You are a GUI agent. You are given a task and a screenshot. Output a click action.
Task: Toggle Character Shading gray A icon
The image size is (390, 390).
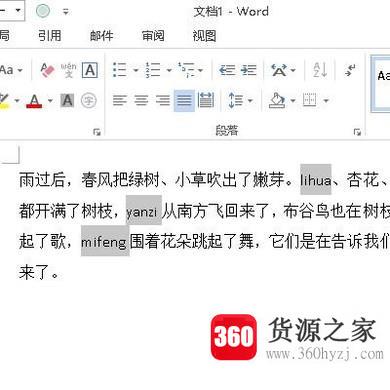pos(67,100)
